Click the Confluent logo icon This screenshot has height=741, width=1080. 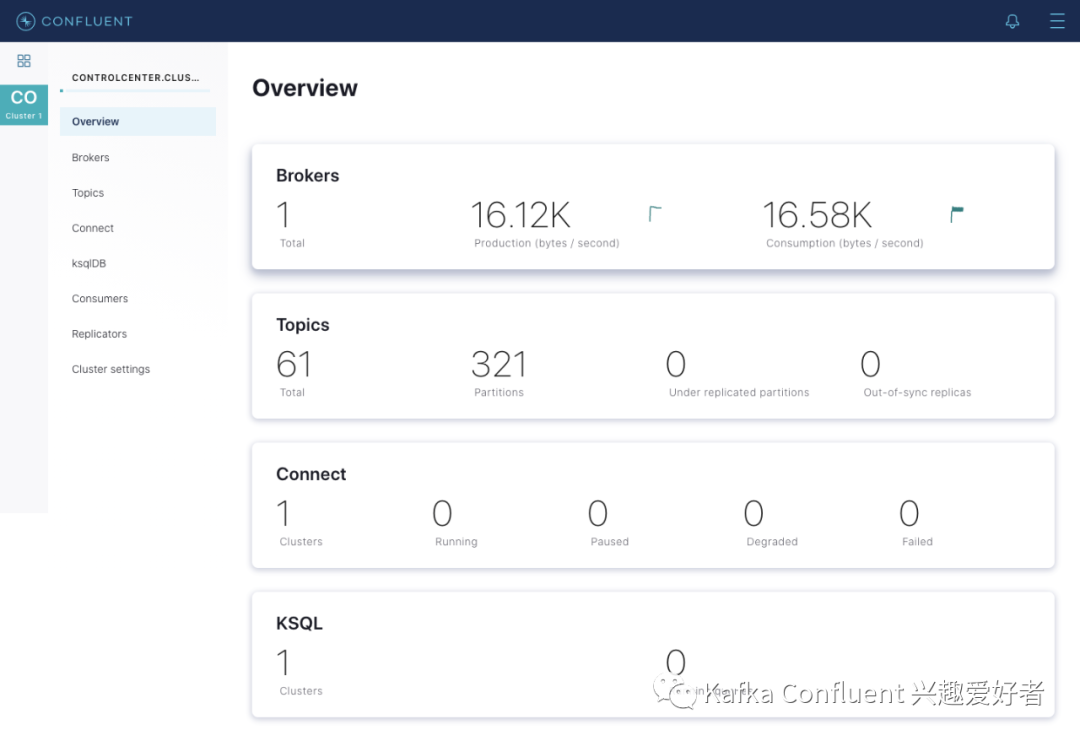(25, 21)
